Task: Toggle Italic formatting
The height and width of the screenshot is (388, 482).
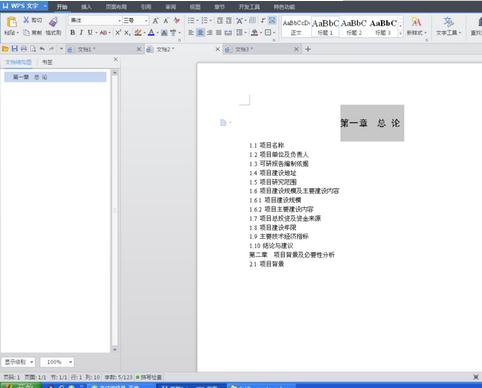Action: coord(81,33)
